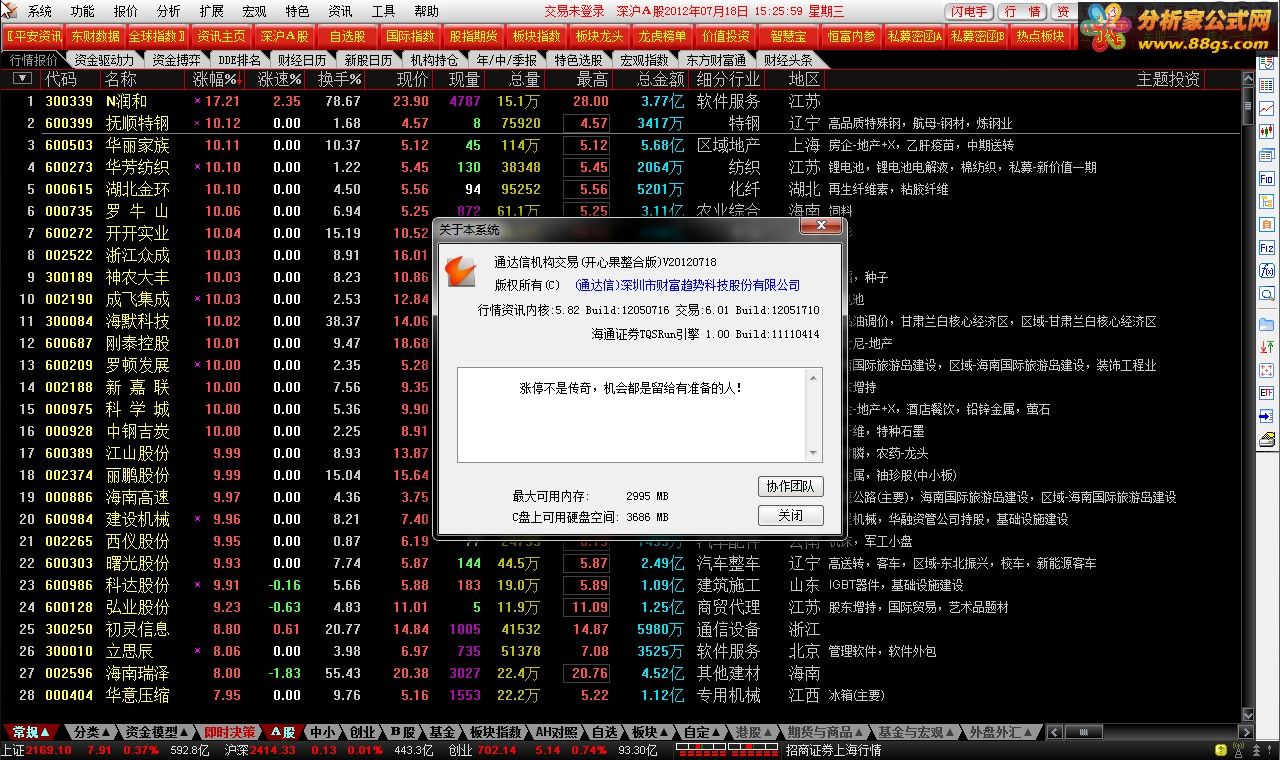Click the app logo at top-left corner
The width and height of the screenshot is (1280, 760).
[x=11, y=11]
